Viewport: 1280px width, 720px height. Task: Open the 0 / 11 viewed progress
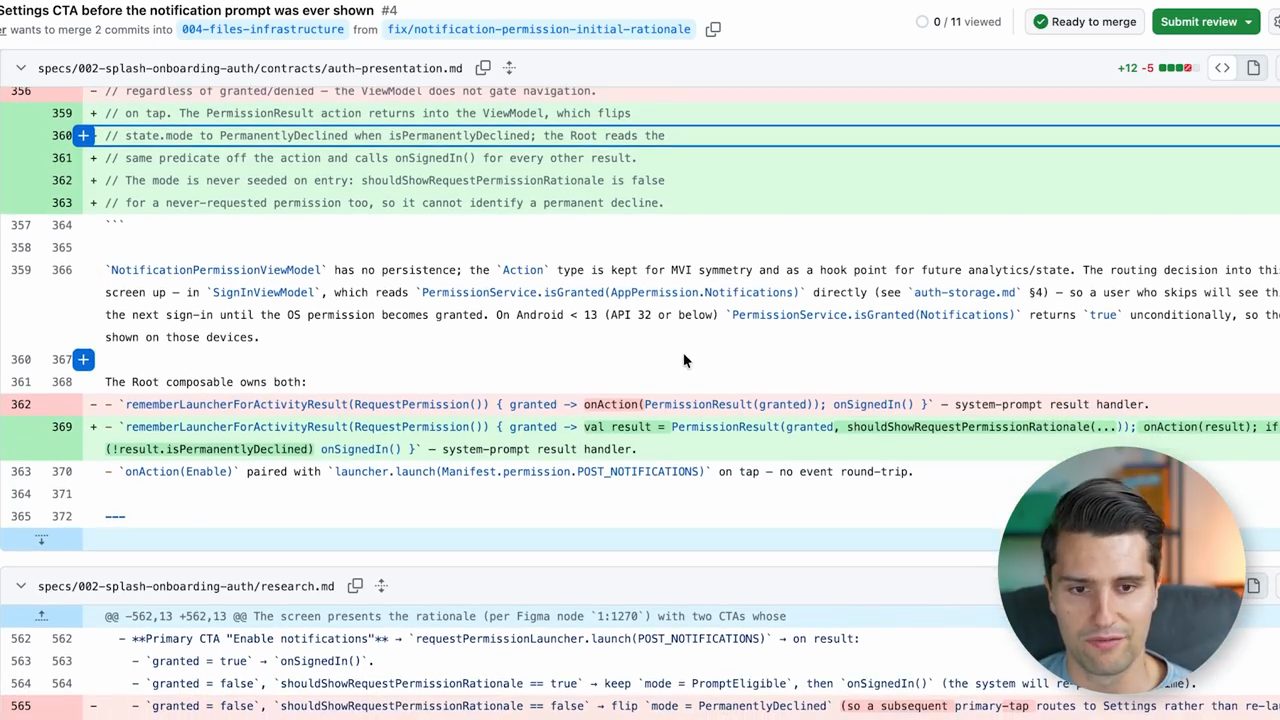[958, 22]
